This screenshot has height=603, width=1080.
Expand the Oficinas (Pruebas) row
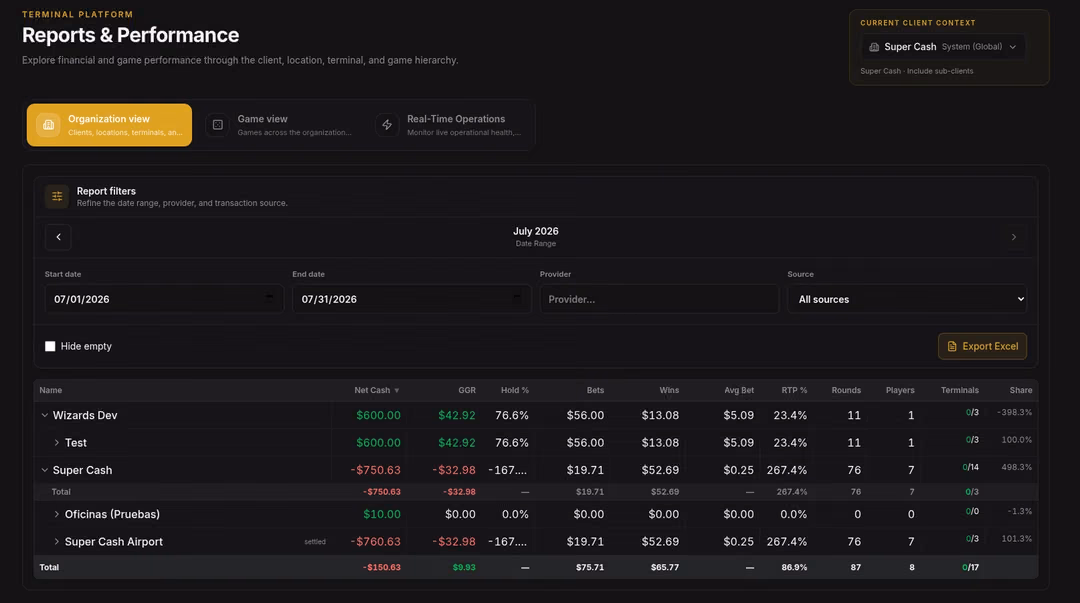[56, 514]
